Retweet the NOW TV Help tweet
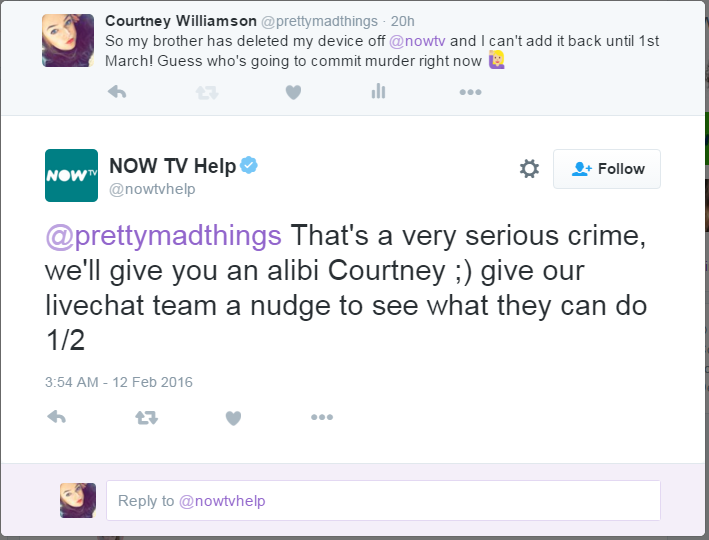Screen dimensions: 709x540 147,417
